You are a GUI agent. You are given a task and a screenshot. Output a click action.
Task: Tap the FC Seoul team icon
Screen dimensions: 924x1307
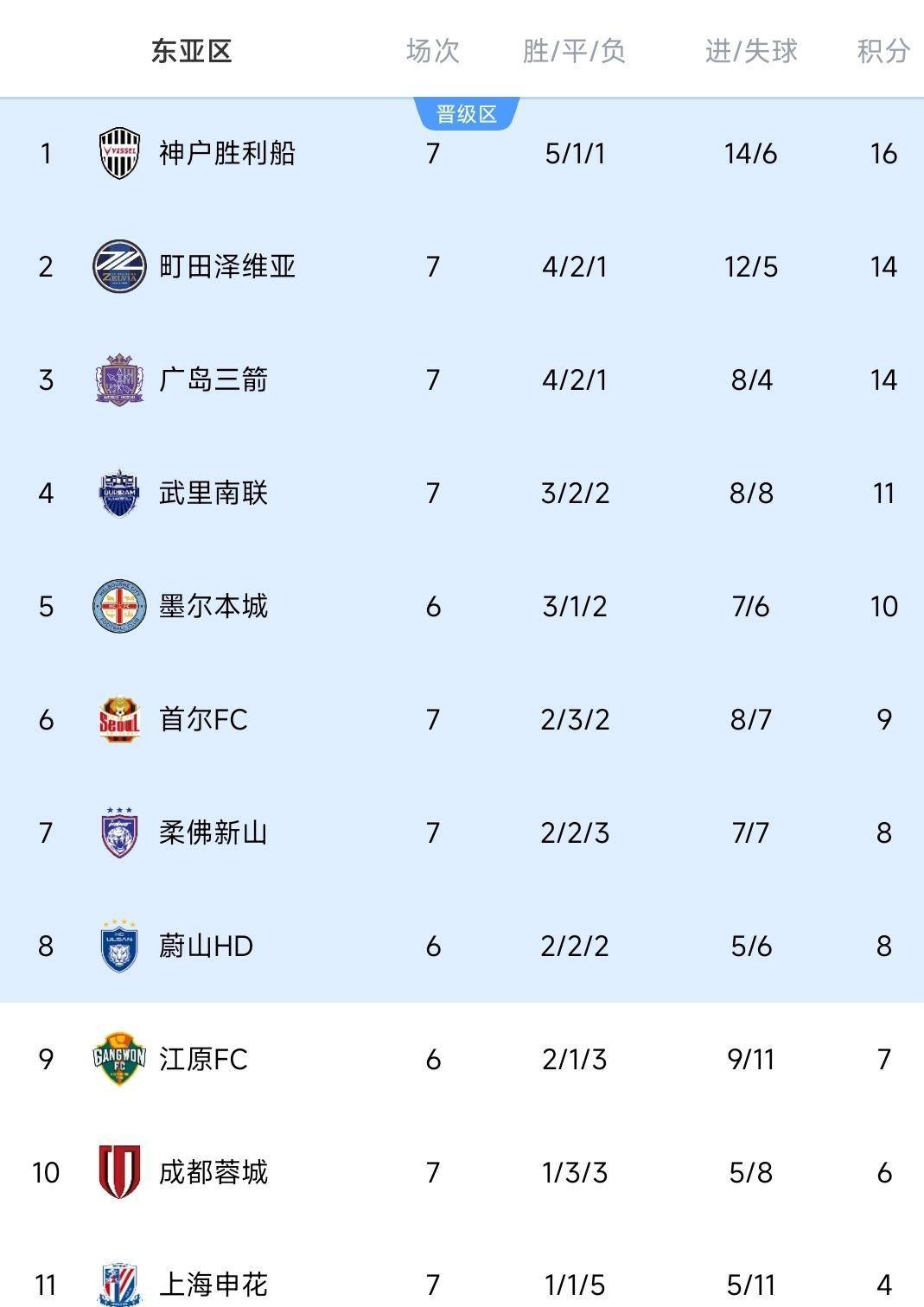pos(119,719)
